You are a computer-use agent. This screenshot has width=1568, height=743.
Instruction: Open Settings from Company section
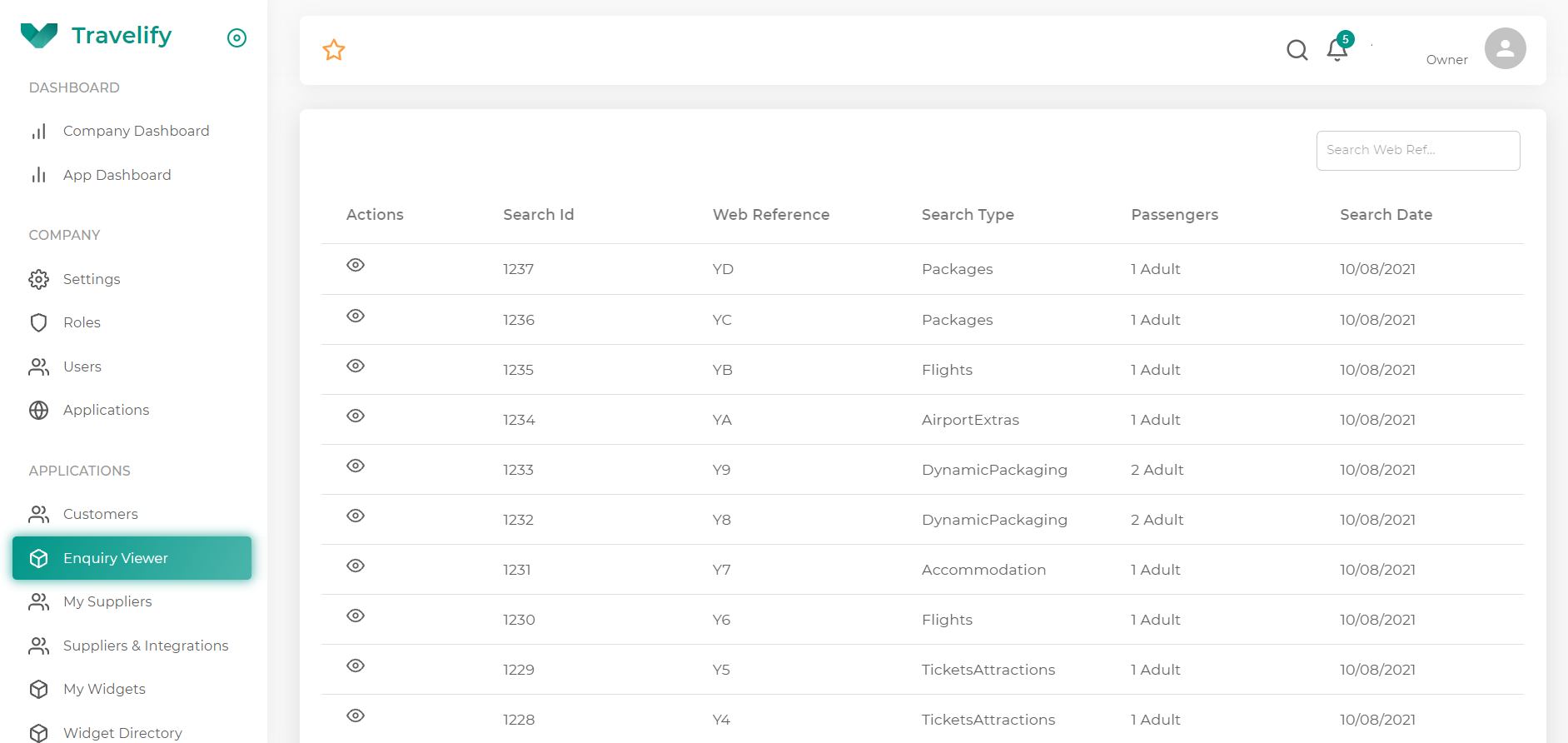point(92,279)
